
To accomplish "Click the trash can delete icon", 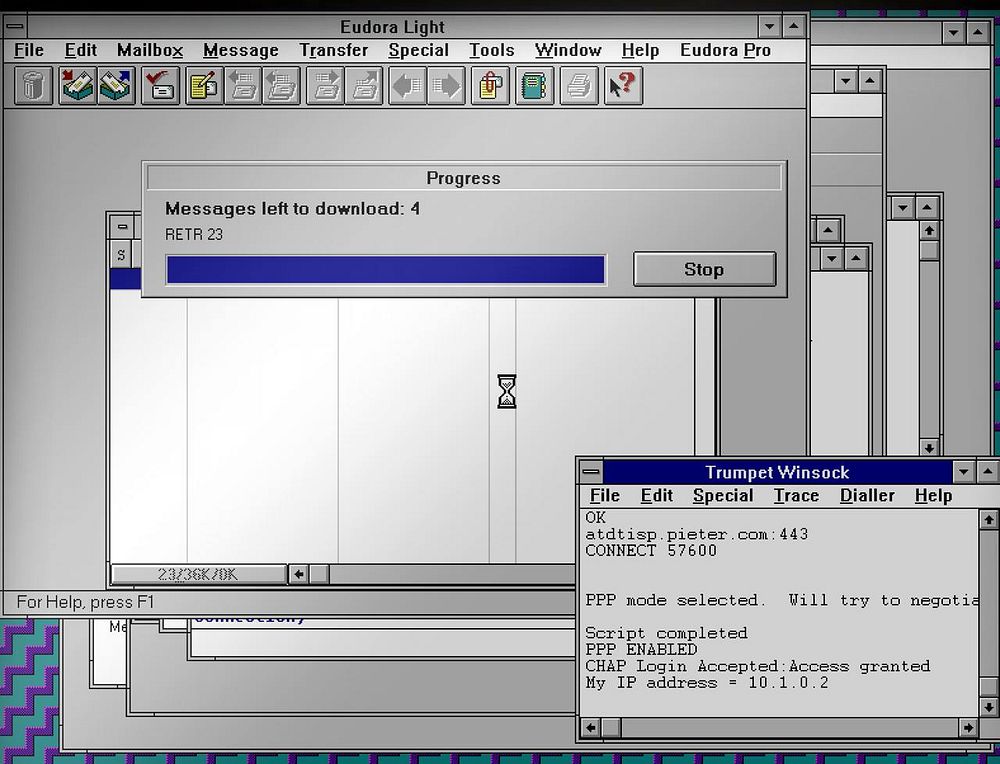I will [33, 85].
